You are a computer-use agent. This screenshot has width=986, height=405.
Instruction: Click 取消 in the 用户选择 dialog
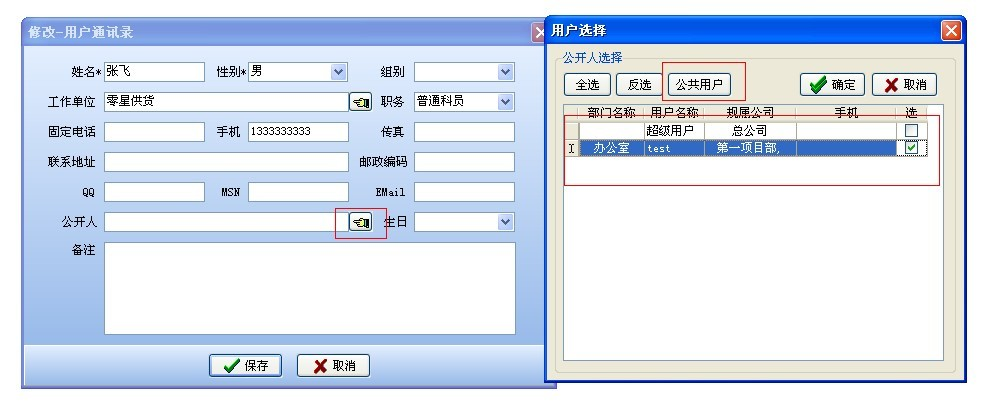904,85
